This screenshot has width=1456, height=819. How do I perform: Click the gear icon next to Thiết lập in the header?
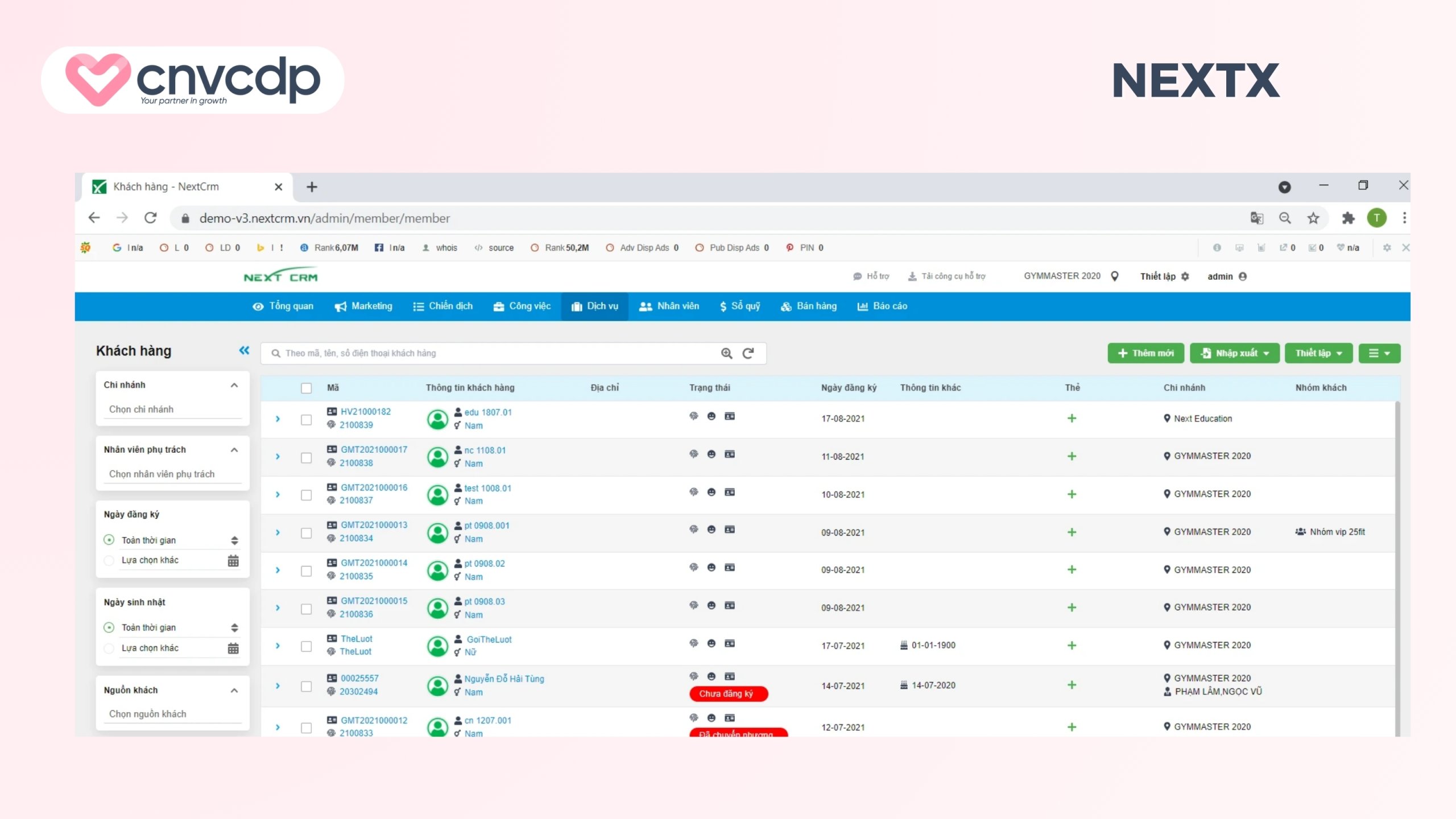(1185, 276)
